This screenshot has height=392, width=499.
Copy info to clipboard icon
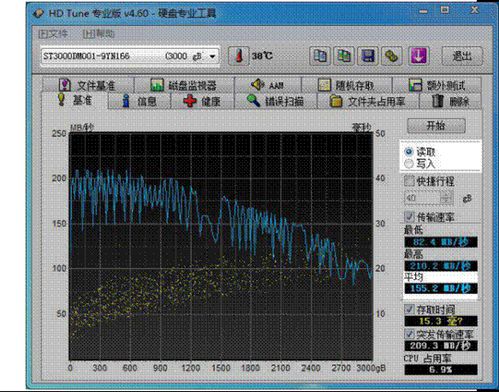(x=320, y=56)
